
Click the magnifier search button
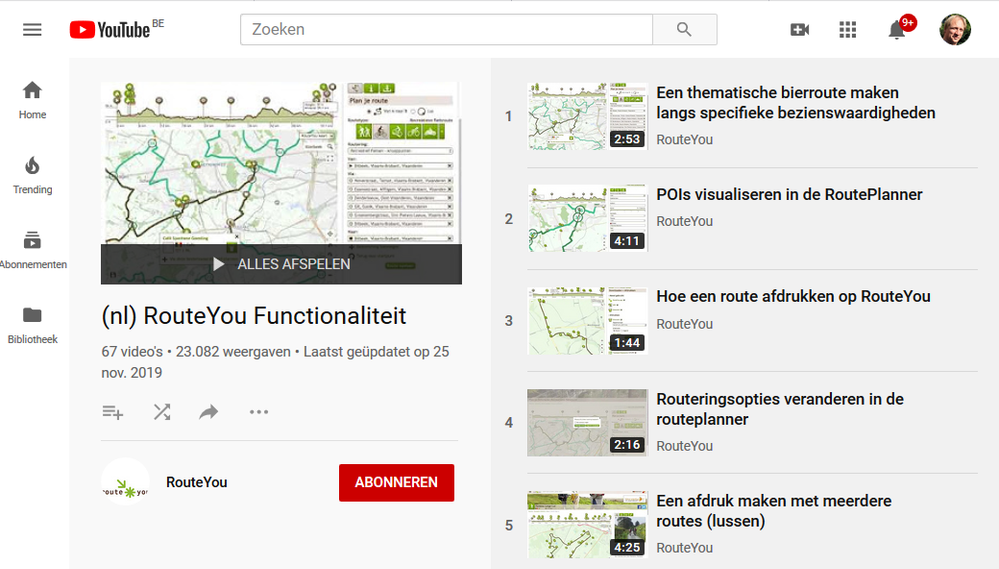(684, 29)
